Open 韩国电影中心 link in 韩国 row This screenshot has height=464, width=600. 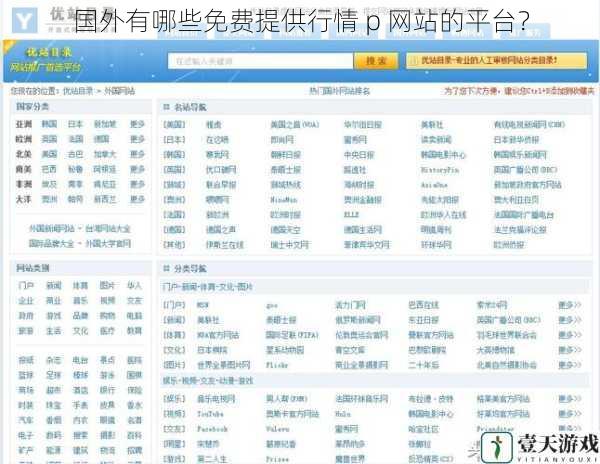[x=443, y=155]
